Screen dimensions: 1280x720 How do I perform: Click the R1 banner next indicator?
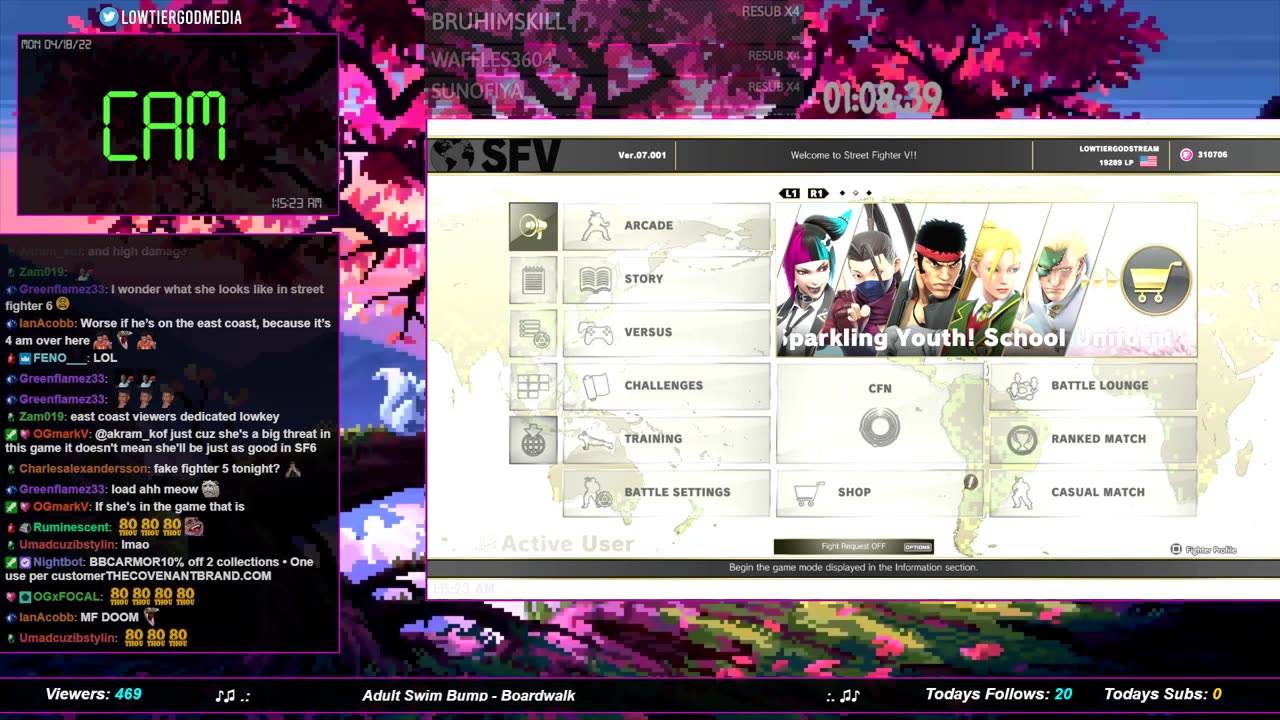point(817,193)
